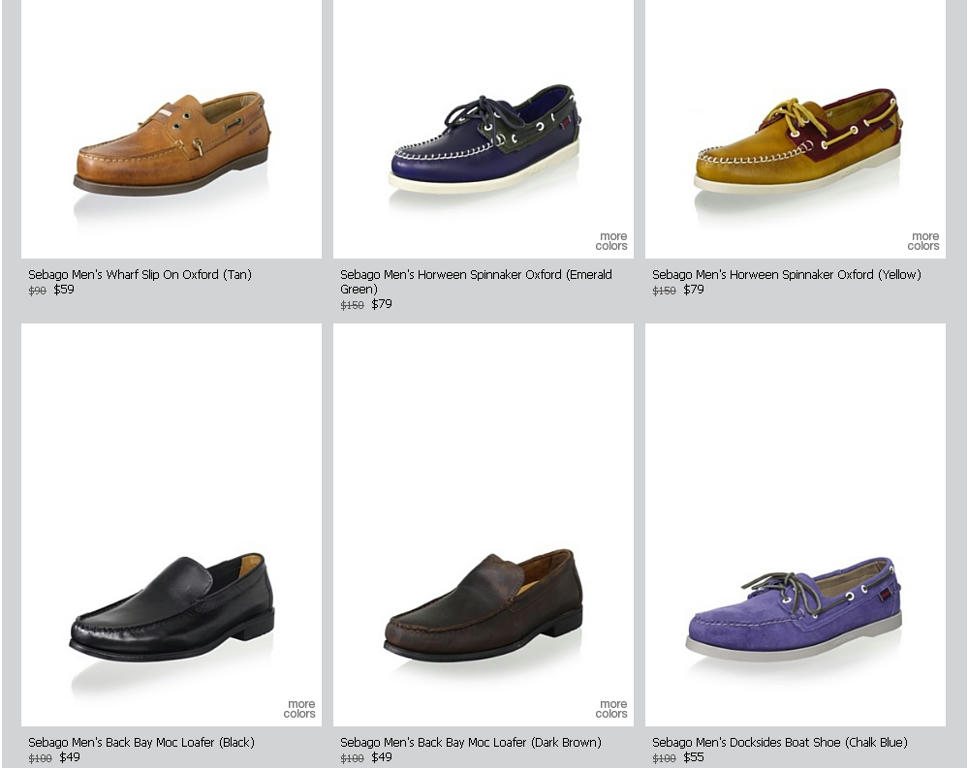Click 'Horween Spinnaker Oxford (Yellow)' title link
The image size is (968, 768).
tap(786, 275)
